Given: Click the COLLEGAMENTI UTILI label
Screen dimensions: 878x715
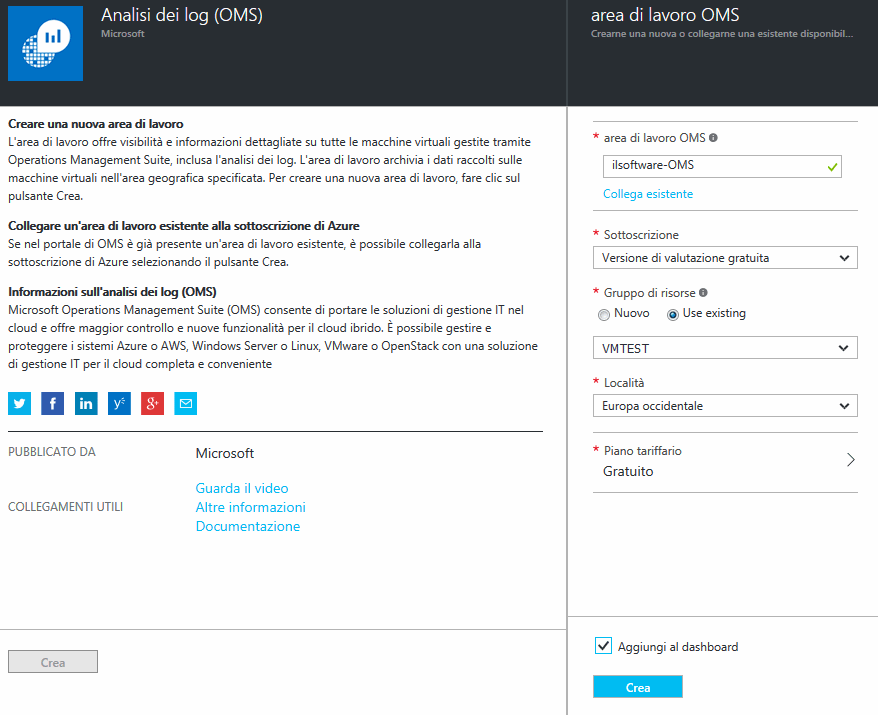Looking at the screenshot, I should [66, 507].
